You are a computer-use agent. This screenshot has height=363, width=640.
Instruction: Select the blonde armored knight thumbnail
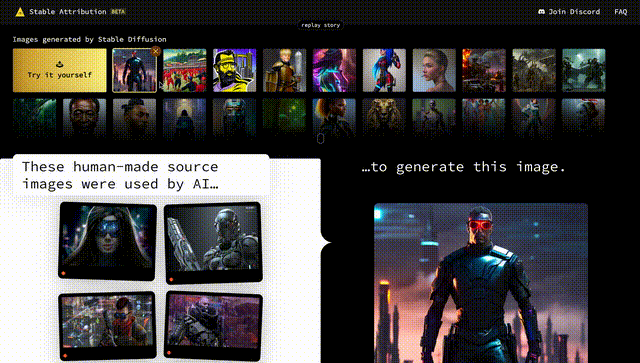point(284,70)
